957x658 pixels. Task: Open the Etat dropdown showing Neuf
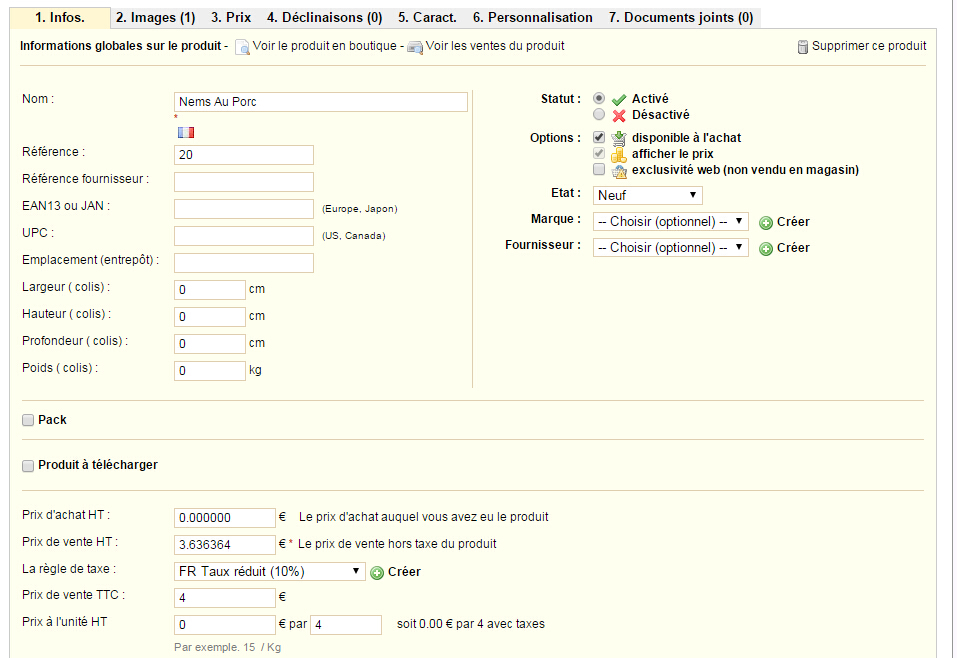pyautogui.click(x=648, y=195)
